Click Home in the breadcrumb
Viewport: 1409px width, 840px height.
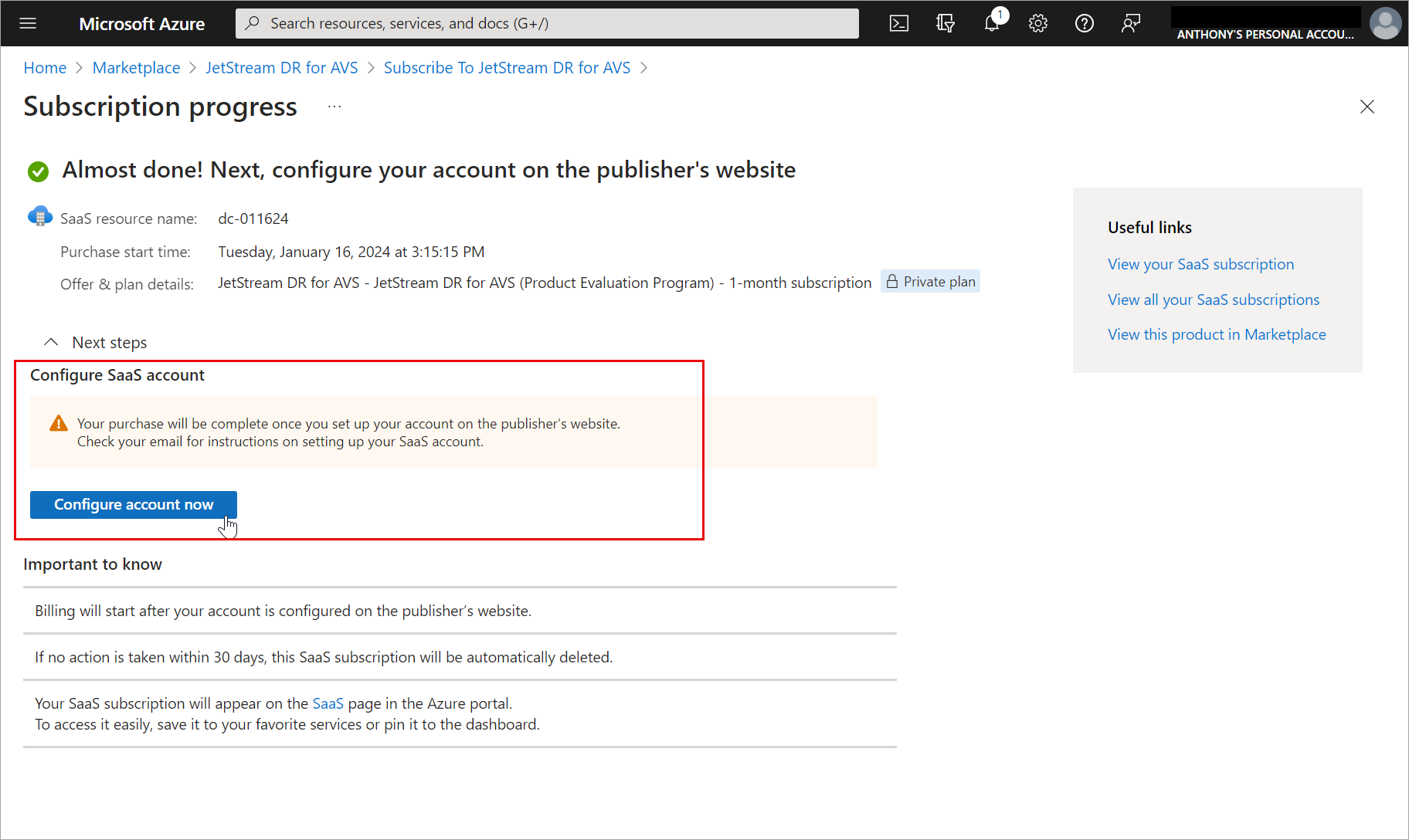45,68
